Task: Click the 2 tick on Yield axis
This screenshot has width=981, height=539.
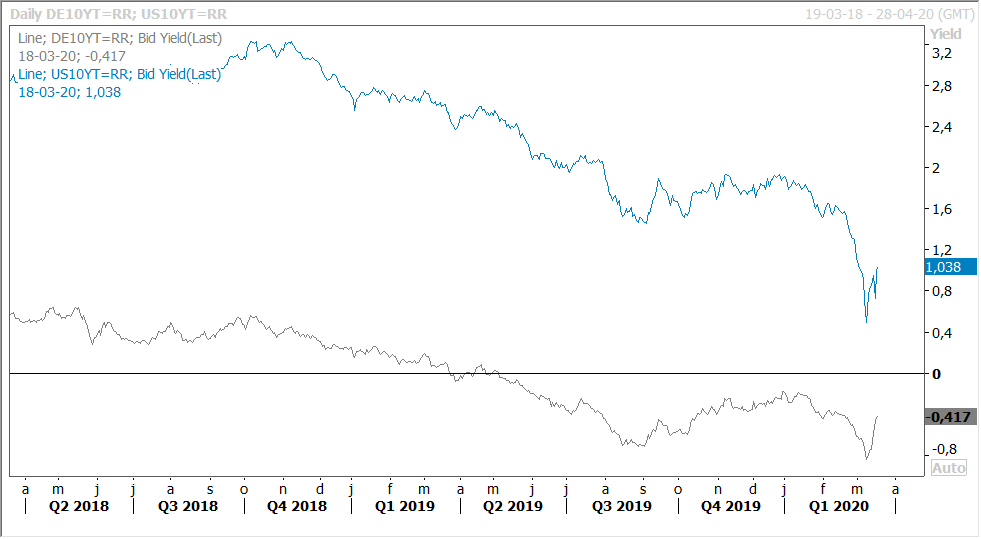Action: pyautogui.click(x=936, y=168)
